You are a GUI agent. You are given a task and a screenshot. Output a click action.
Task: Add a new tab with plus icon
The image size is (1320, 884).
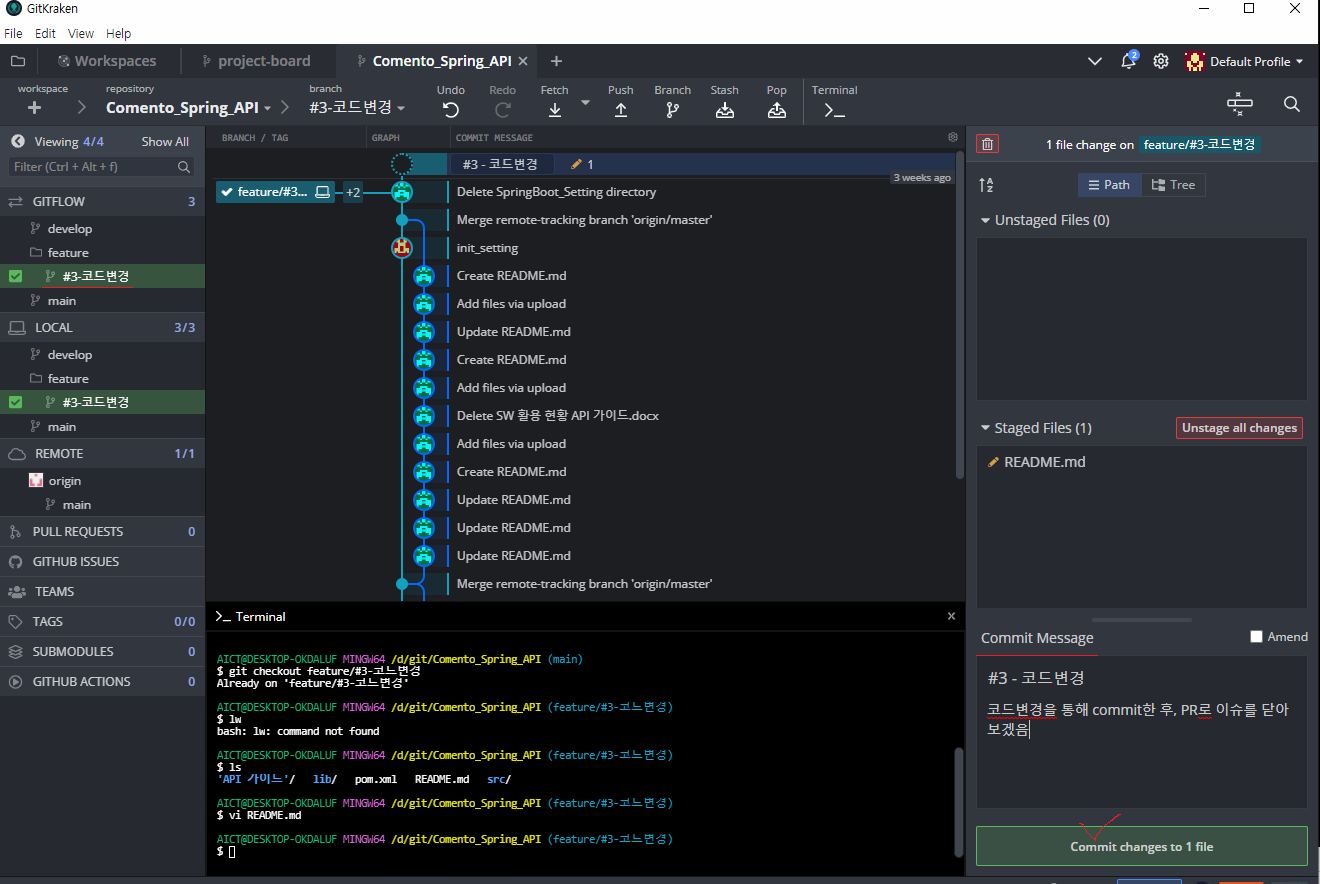click(x=556, y=61)
